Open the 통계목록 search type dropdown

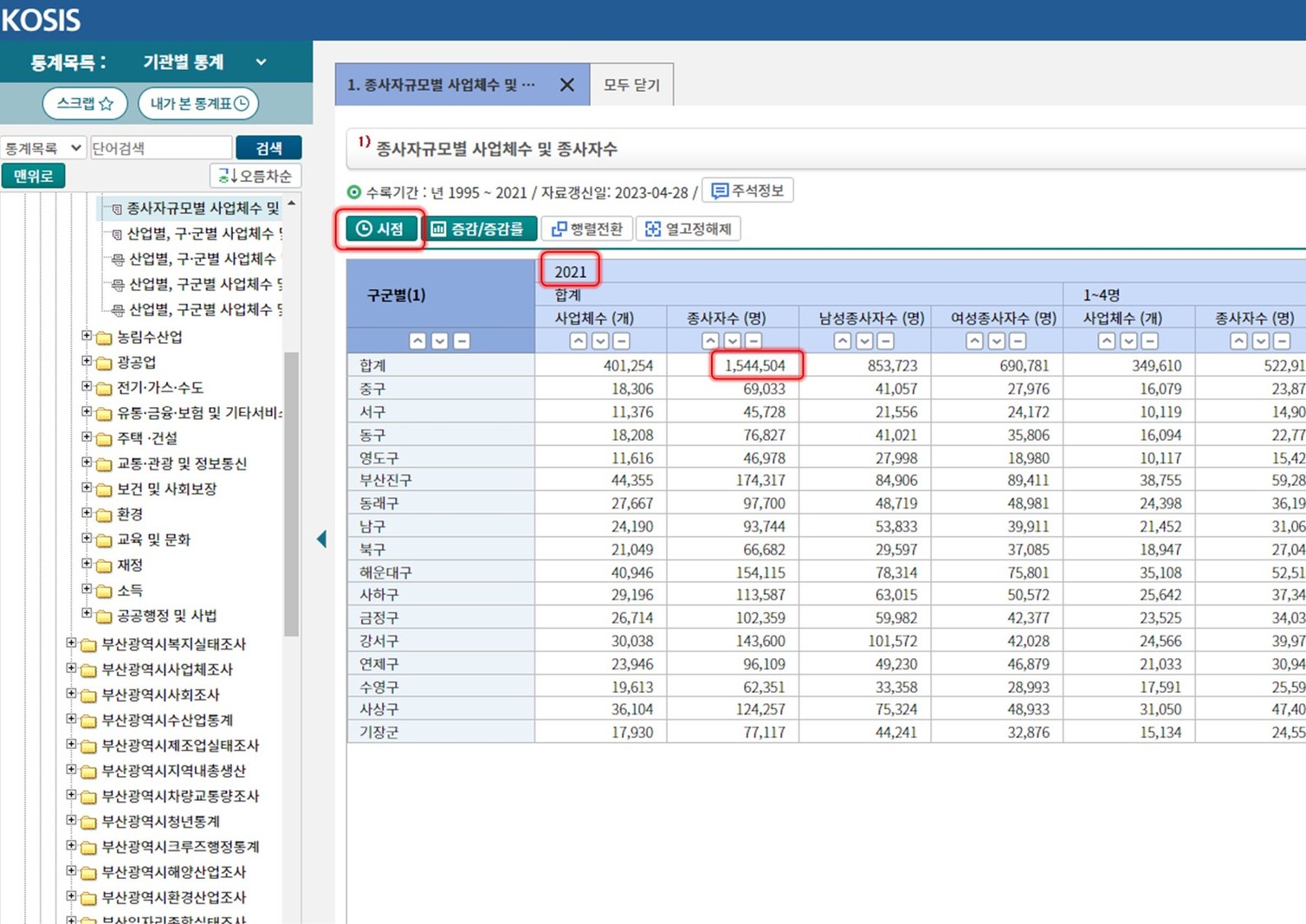click(43, 148)
